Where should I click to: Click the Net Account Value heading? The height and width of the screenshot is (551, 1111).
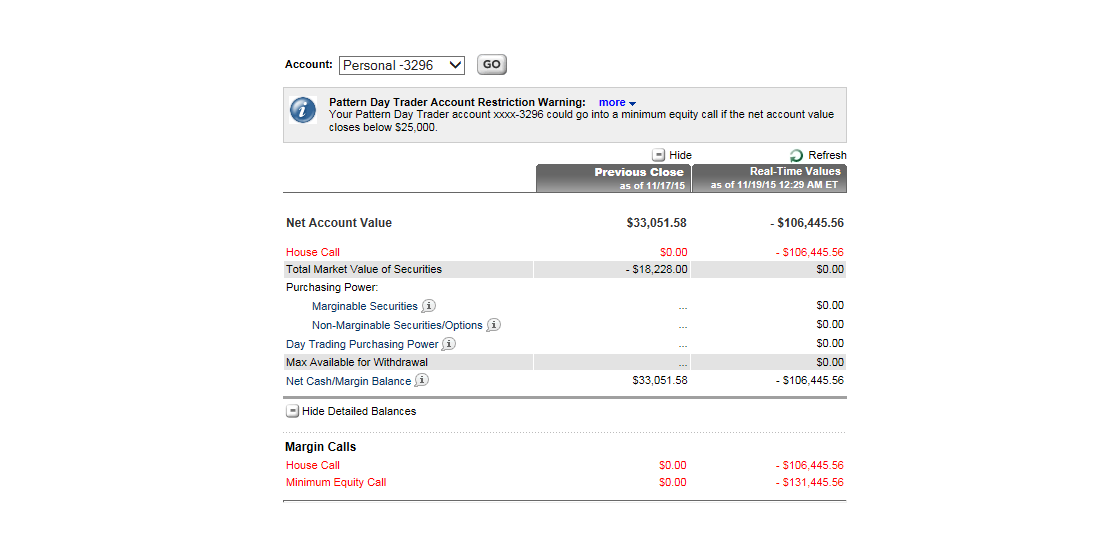pyautogui.click(x=339, y=223)
